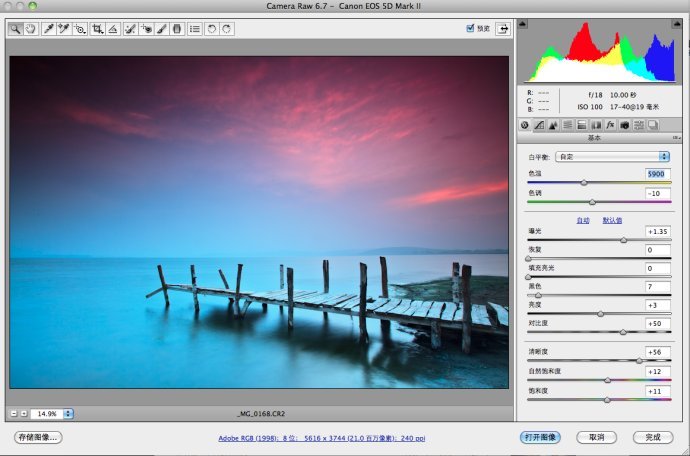Toggle the 预览 preview checkbox
The height and width of the screenshot is (456, 690).
point(470,28)
